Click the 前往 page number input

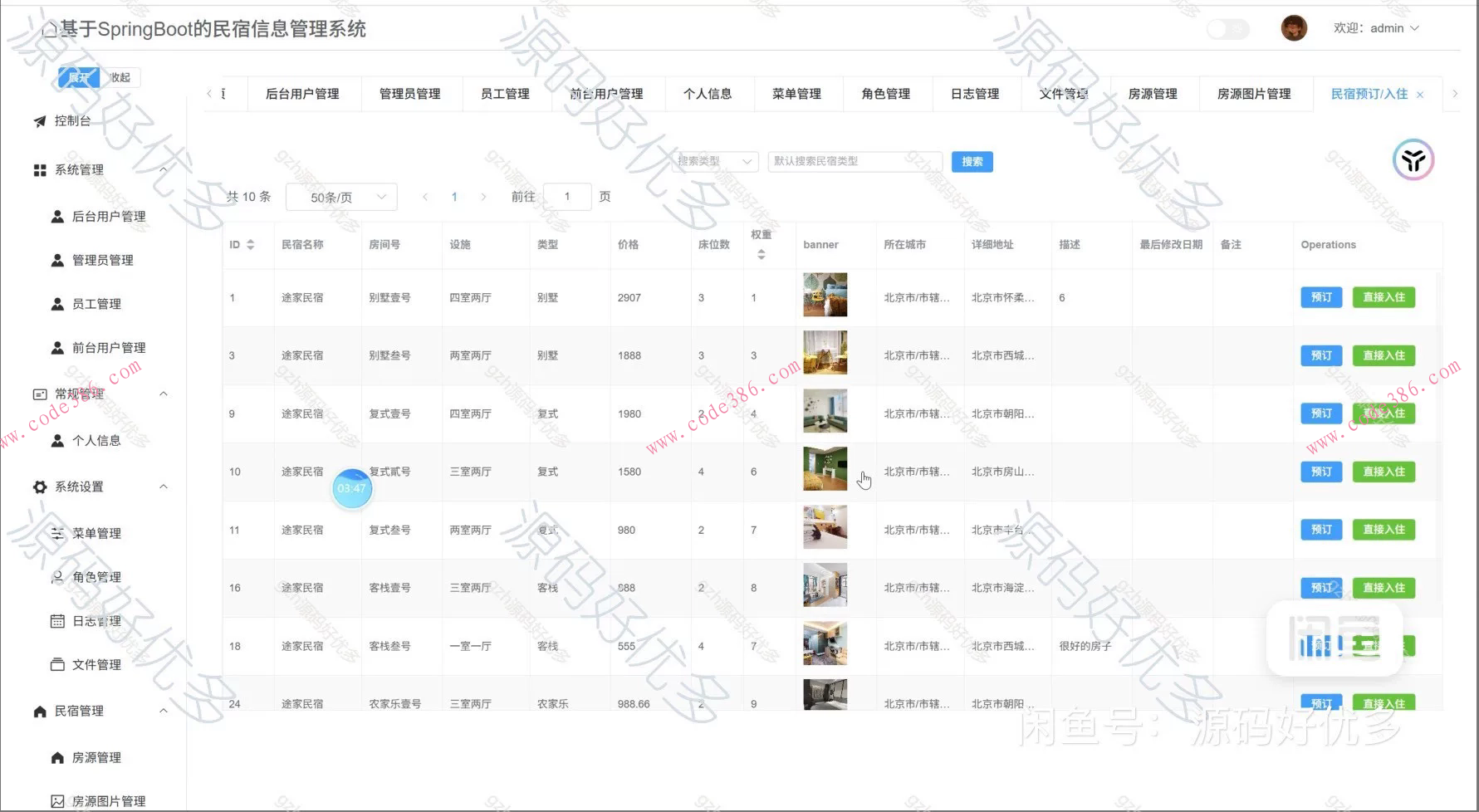click(x=567, y=197)
